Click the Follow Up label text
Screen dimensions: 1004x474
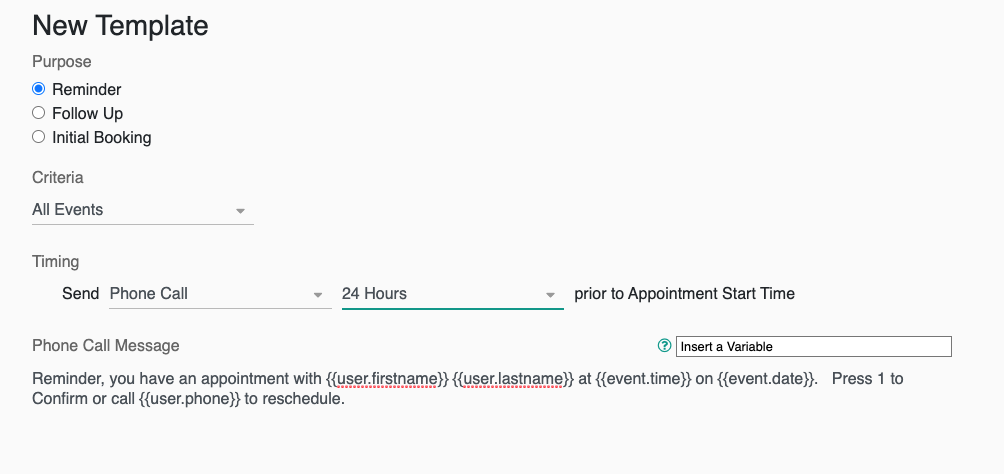tap(88, 113)
